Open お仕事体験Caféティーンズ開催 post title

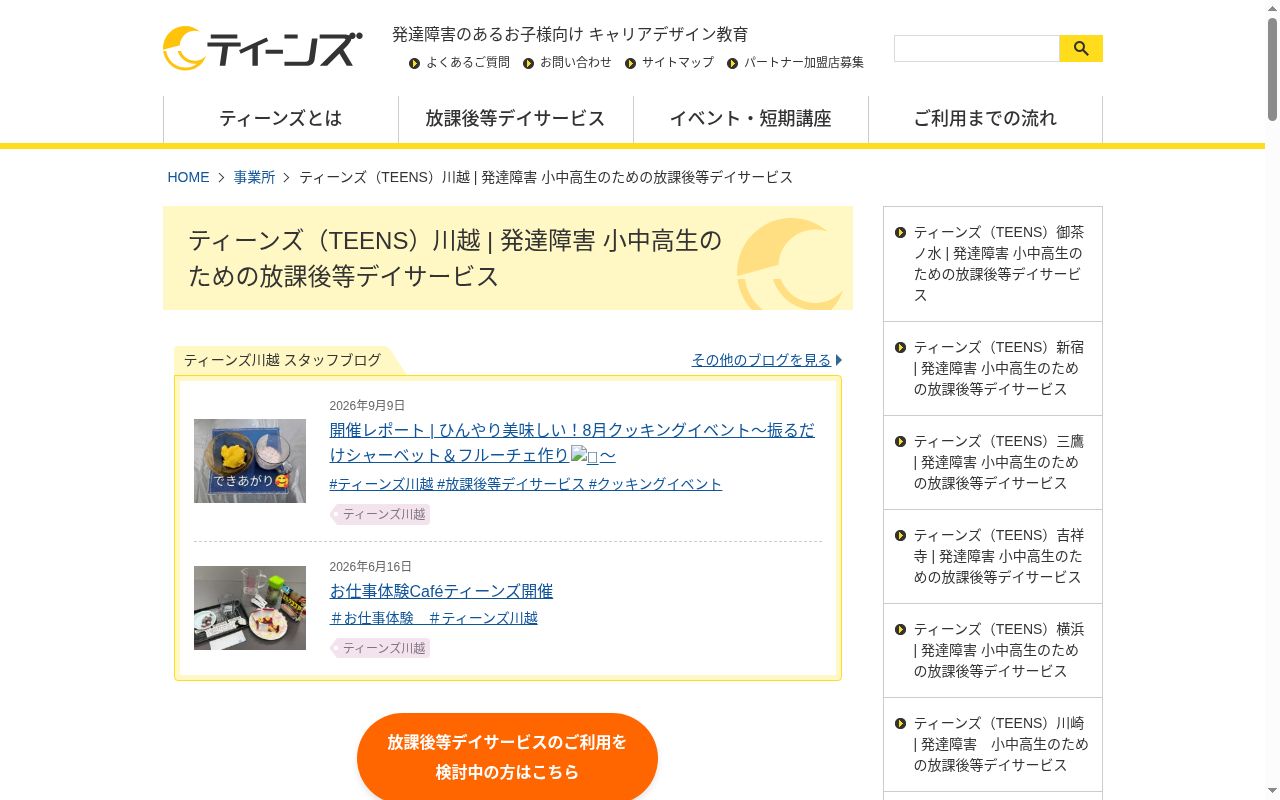pyautogui.click(x=441, y=591)
